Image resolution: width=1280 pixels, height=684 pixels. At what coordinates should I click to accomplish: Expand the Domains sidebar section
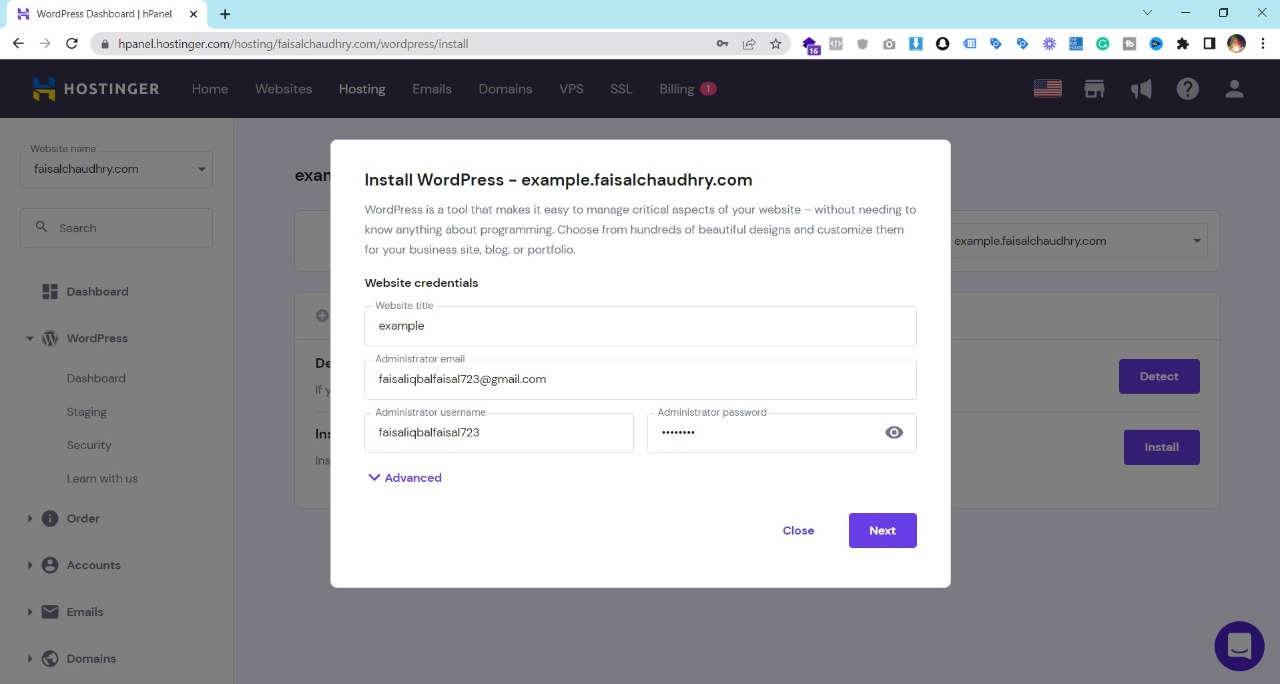30,658
